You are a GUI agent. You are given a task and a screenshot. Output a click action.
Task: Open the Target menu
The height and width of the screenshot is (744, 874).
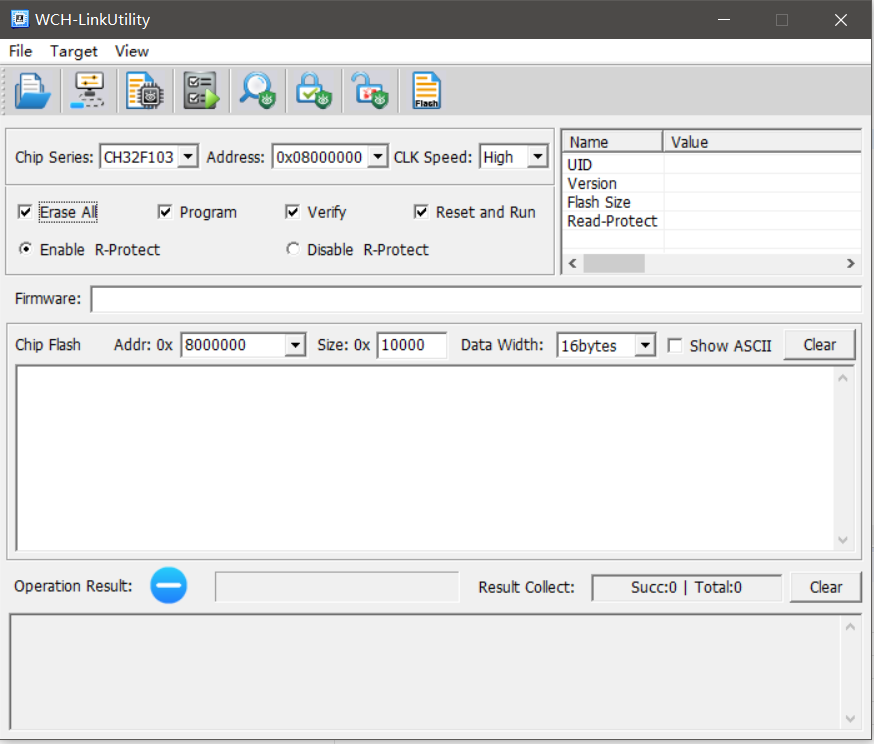coord(74,51)
